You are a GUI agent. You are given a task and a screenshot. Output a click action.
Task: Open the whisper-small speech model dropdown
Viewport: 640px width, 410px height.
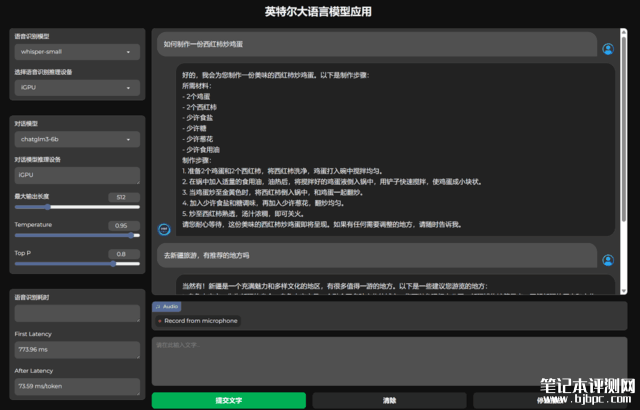[77, 52]
